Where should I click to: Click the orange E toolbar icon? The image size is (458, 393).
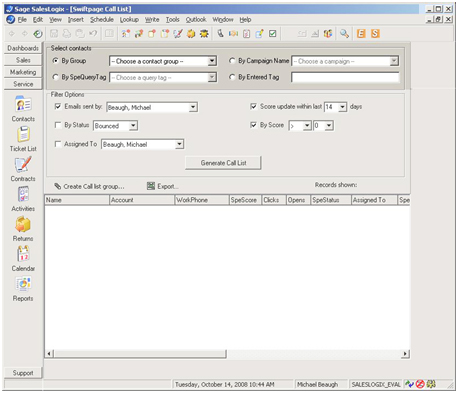pyautogui.click(x=361, y=33)
